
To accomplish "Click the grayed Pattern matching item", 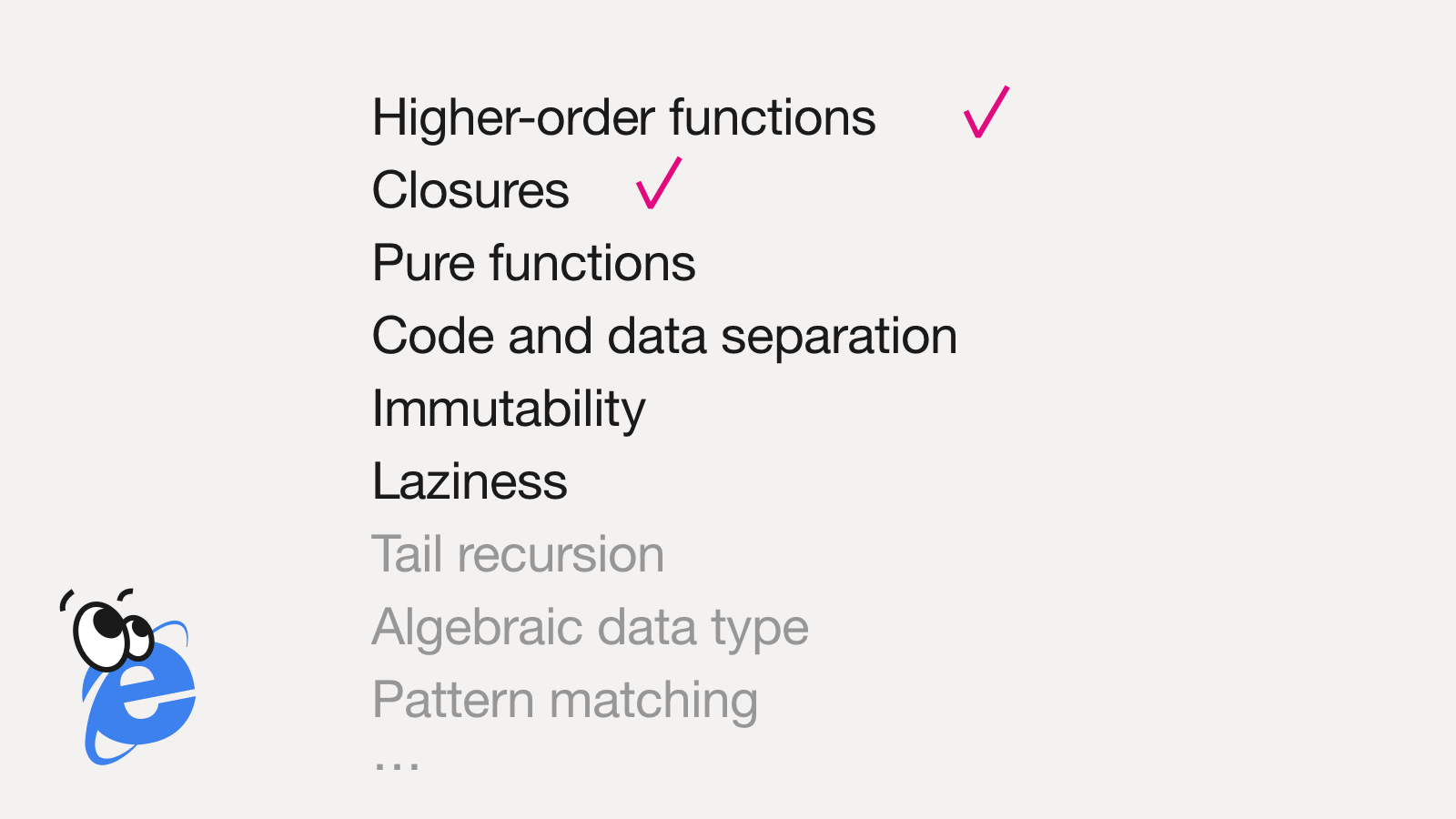I will (565, 701).
